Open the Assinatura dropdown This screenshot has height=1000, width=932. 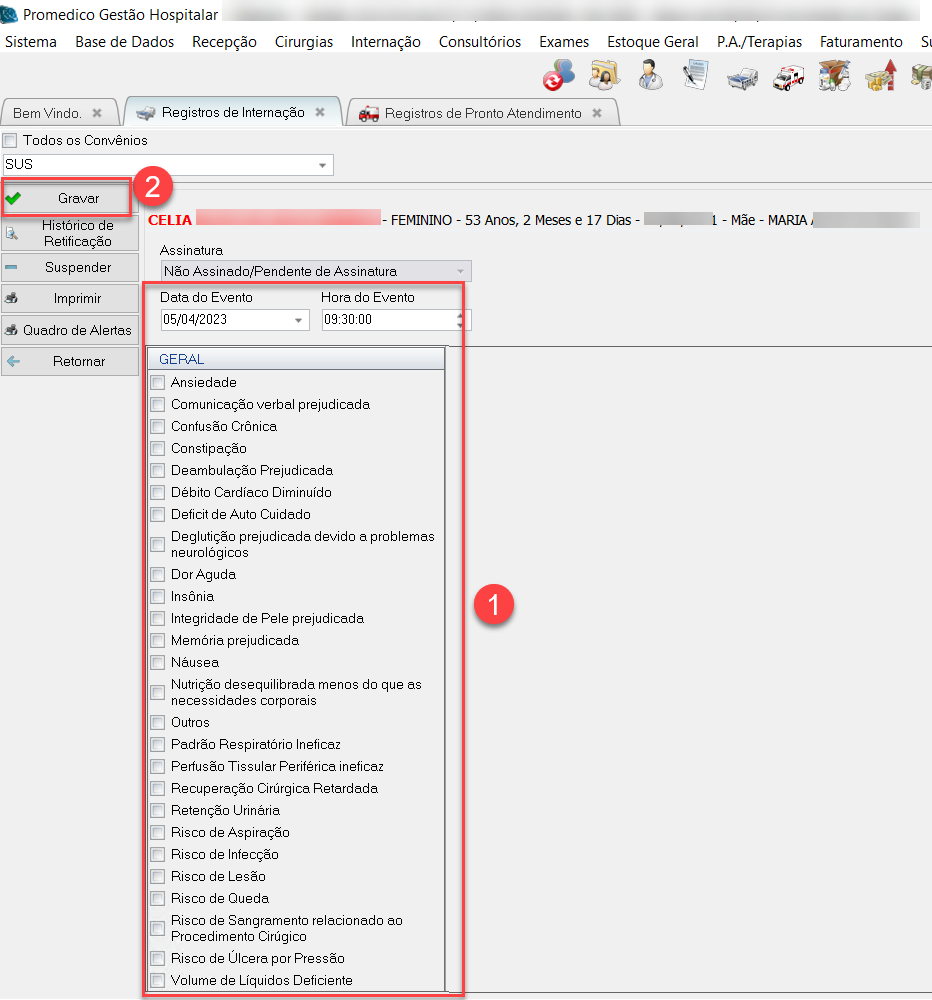click(x=460, y=272)
